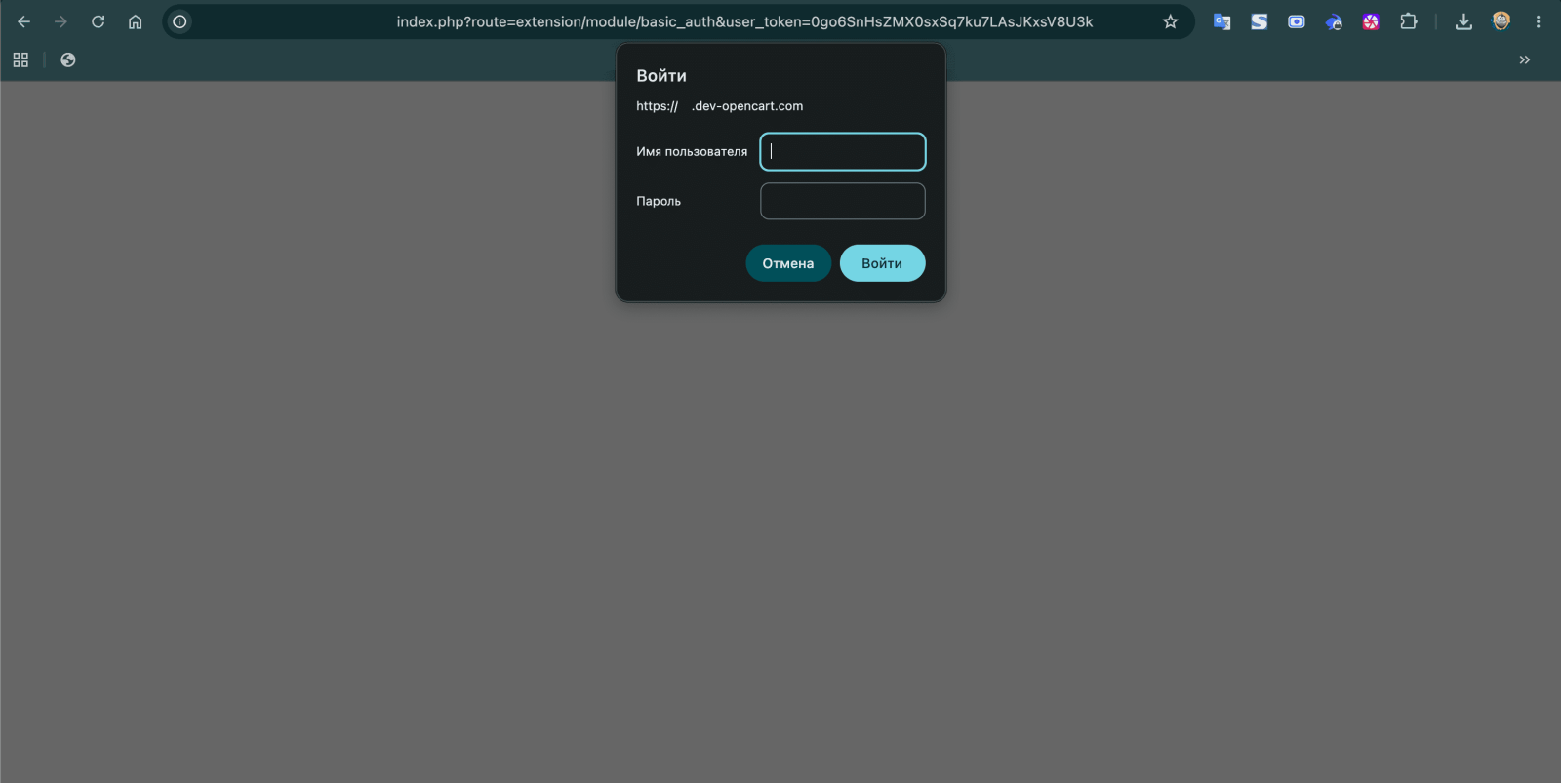View site information icon in address bar
This screenshot has height=784, width=1561.
[180, 21]
